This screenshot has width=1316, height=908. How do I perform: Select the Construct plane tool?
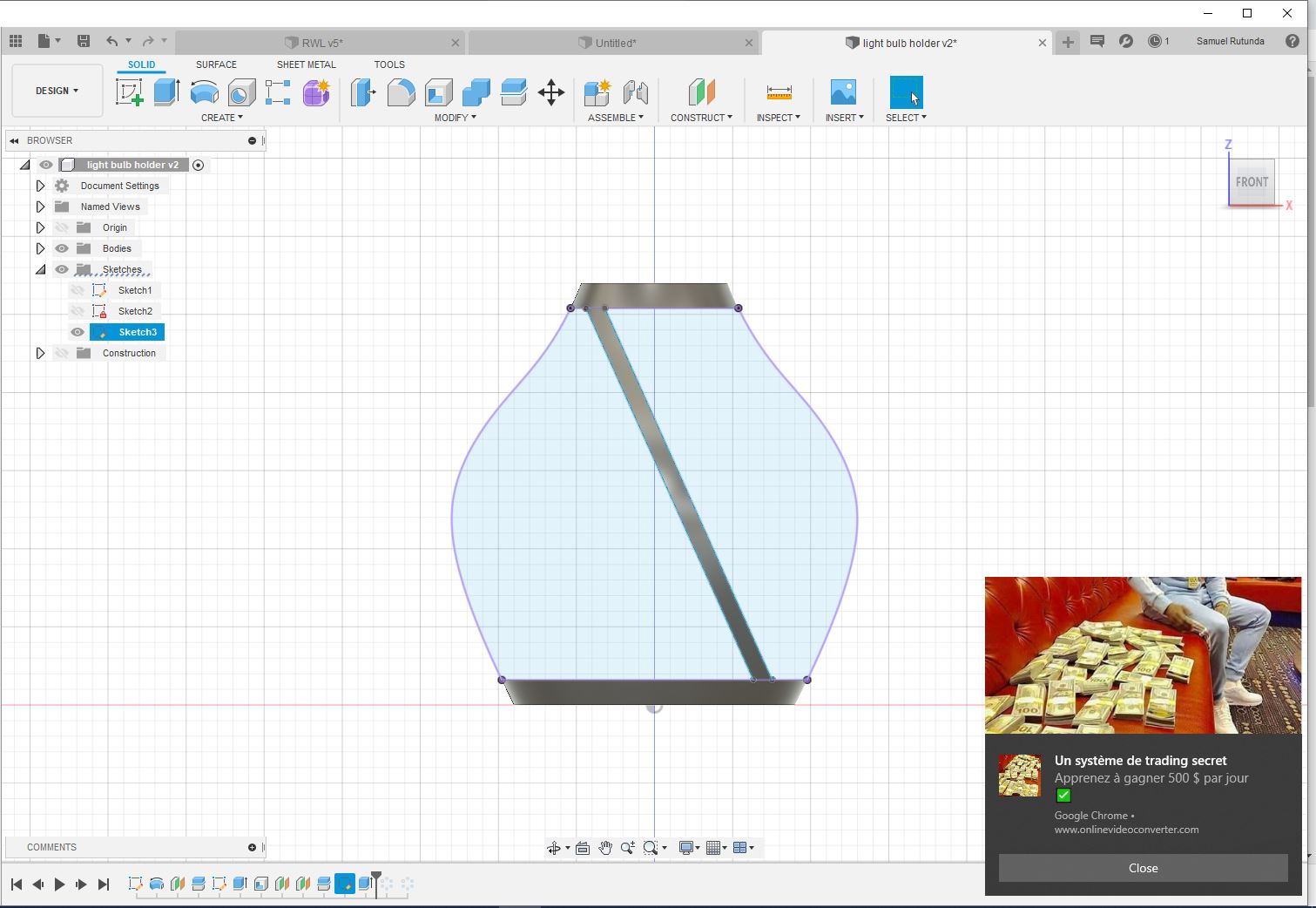click(x=701, y=92)
